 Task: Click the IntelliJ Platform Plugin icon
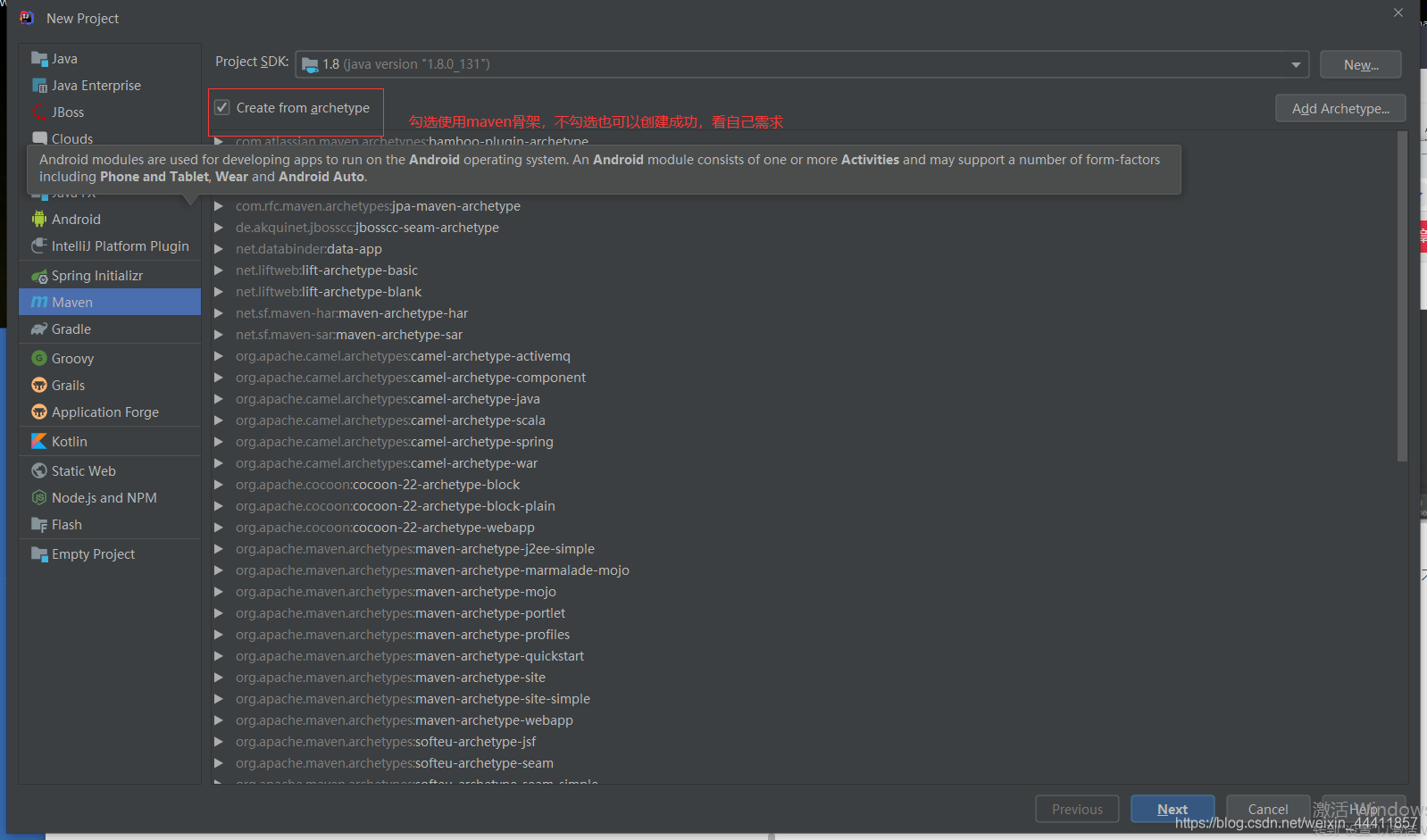[39, 246]
